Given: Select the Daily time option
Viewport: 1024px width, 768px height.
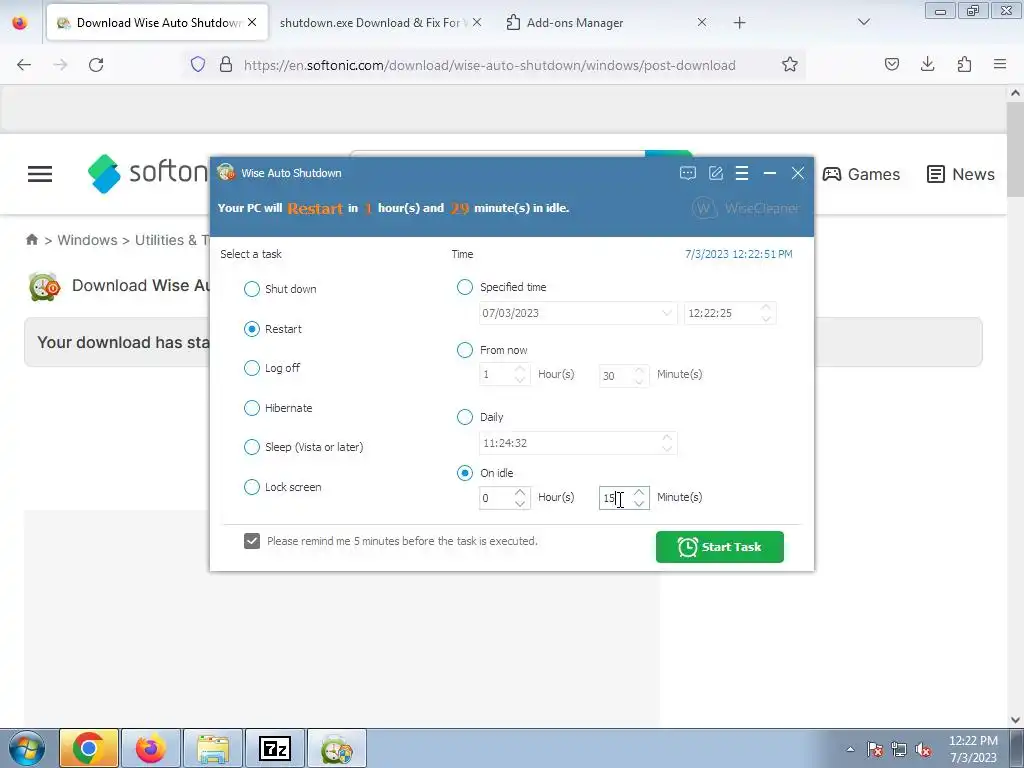Looking at the screenshot, I should pyautogui.click(x=464, y=417).
